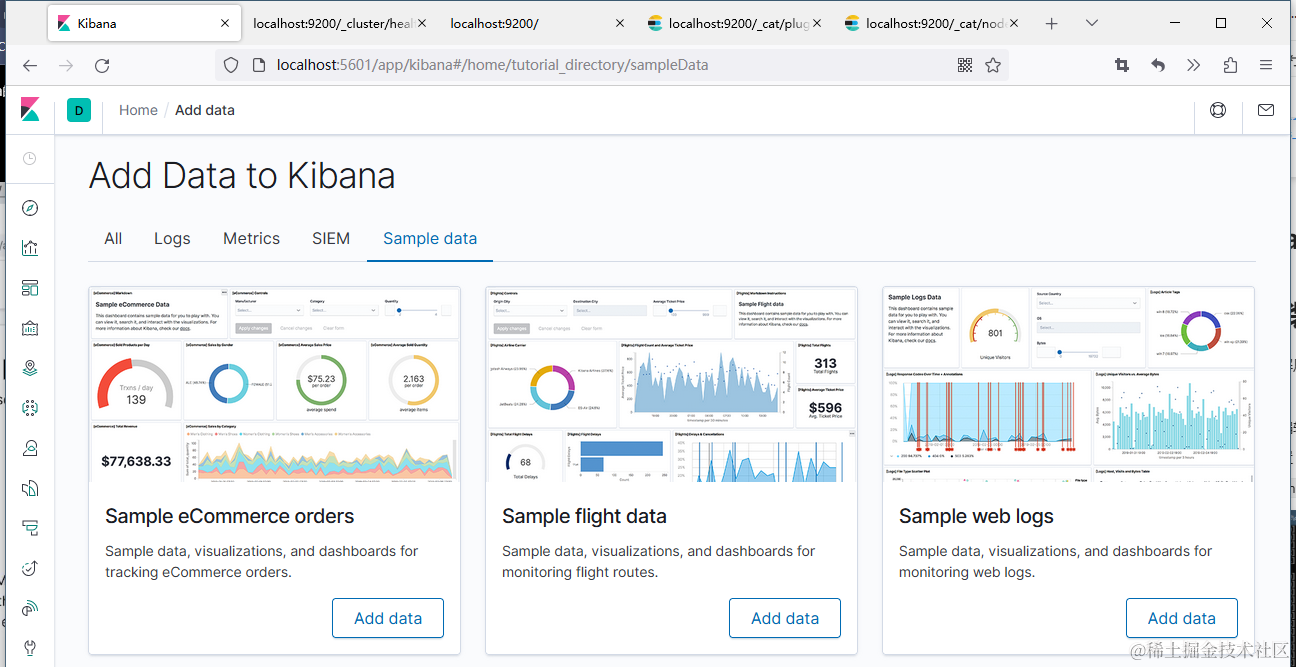The height and width of the screenshot is (667, 1296).
Task: Click the QR code icon in address bar
Action: [x=965, y=65]
